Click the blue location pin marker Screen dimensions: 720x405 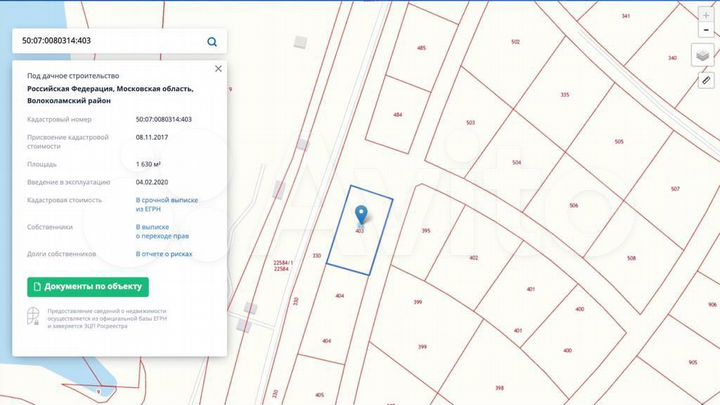tap(361, 215)
